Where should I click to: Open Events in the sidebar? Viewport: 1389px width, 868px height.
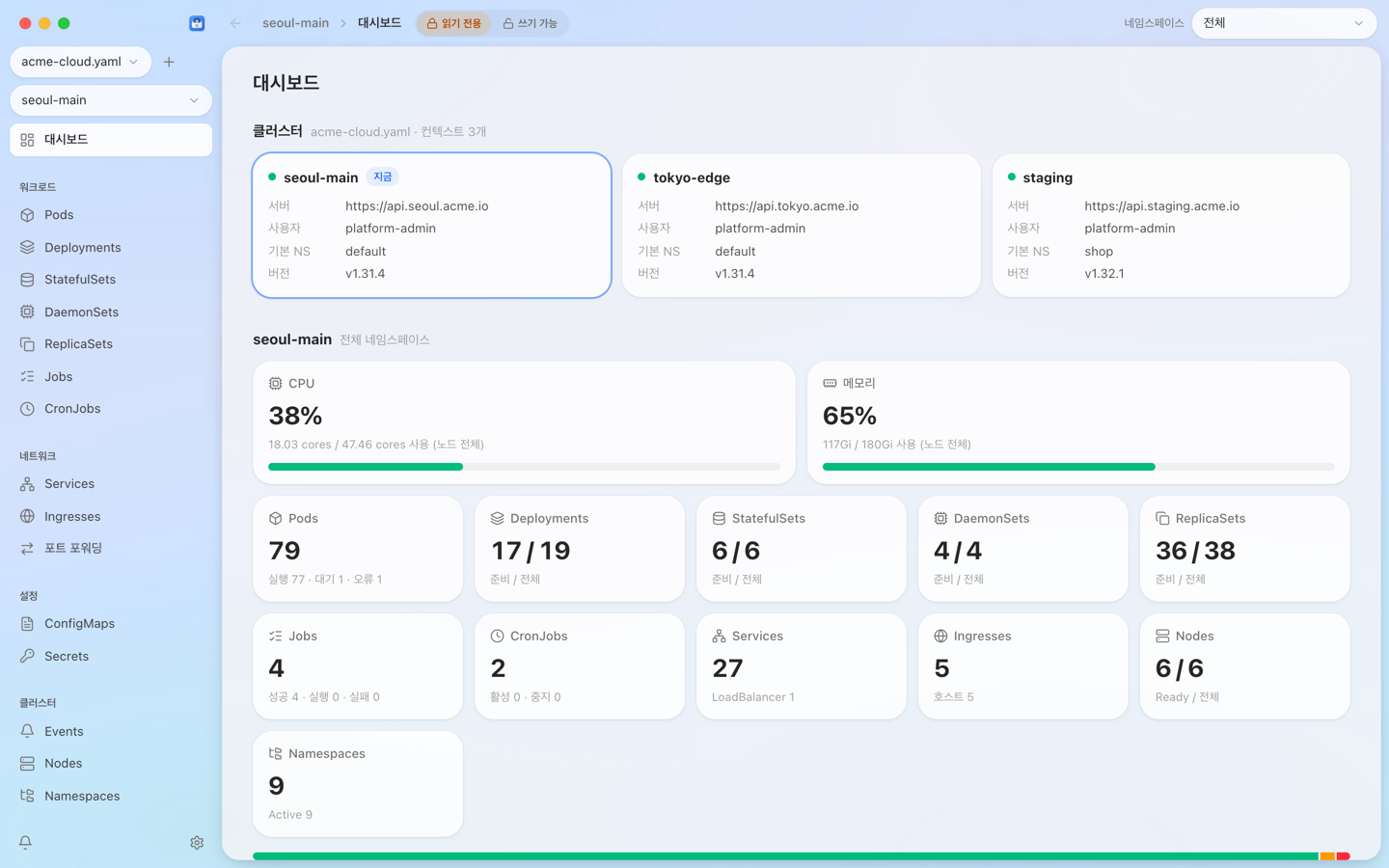(111, 731)
